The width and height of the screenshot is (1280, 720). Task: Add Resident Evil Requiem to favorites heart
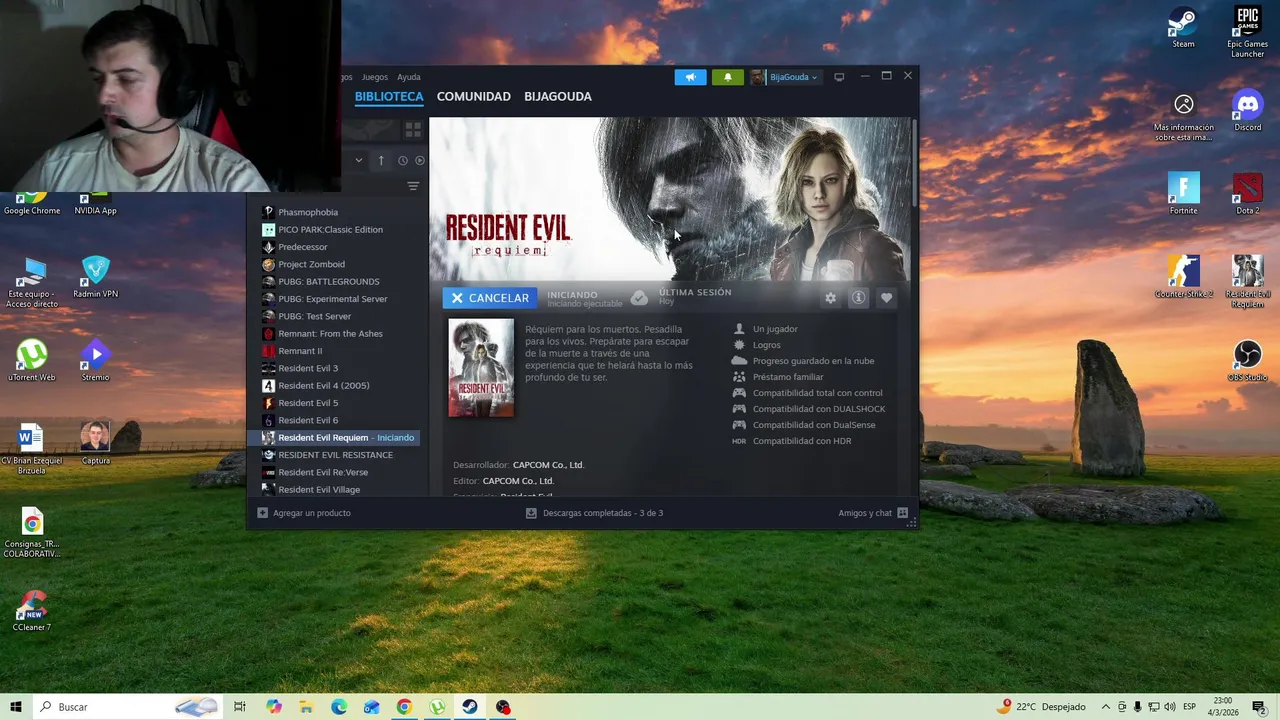[886, 298]
